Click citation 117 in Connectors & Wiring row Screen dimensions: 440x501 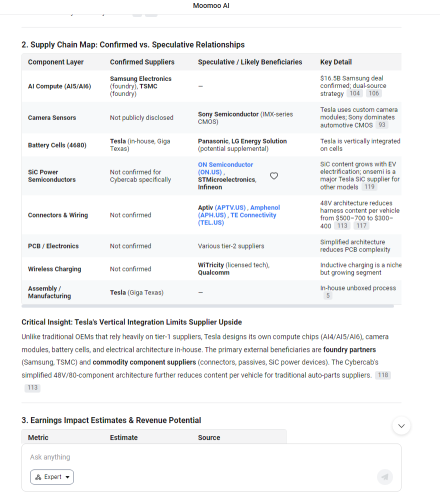coord(361,226)
